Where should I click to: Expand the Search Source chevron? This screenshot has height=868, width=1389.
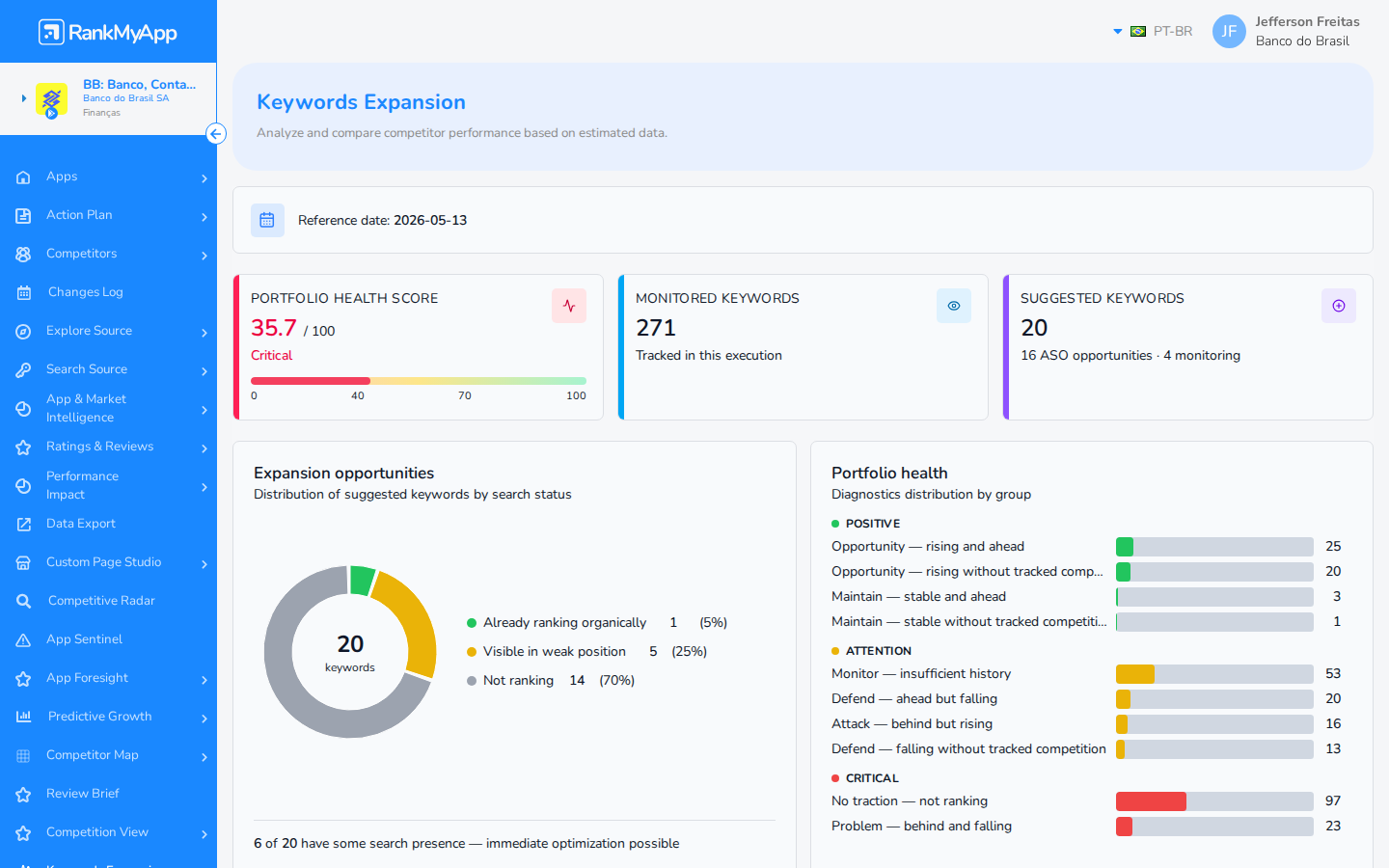tap(204, 371)
